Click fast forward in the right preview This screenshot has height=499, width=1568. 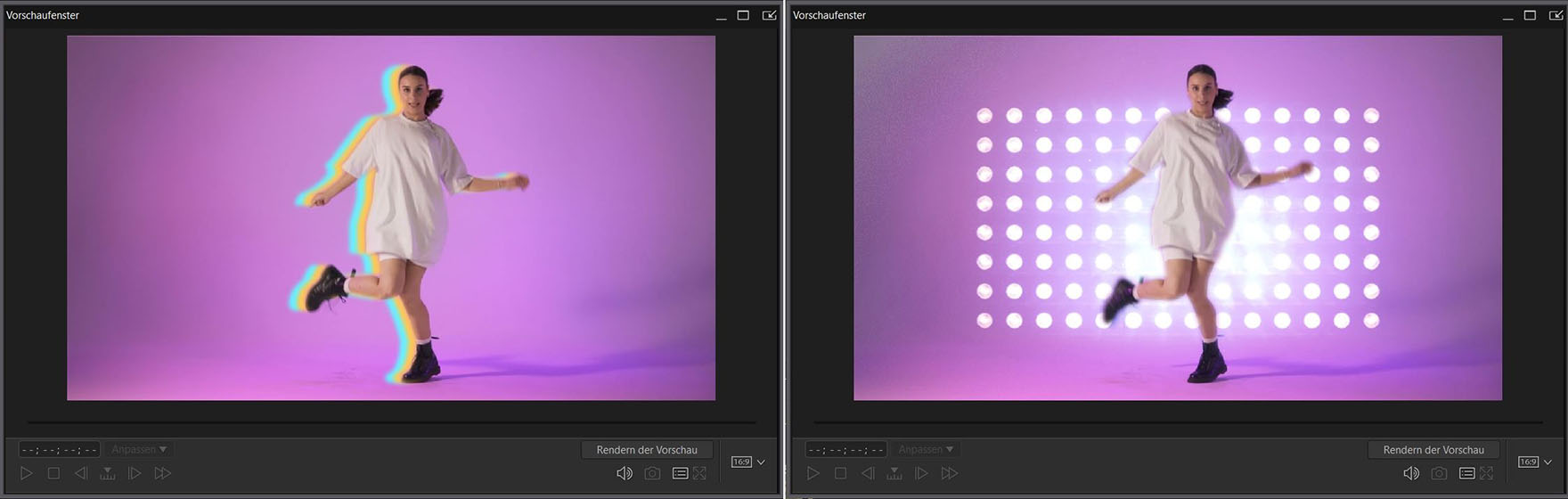950,473
